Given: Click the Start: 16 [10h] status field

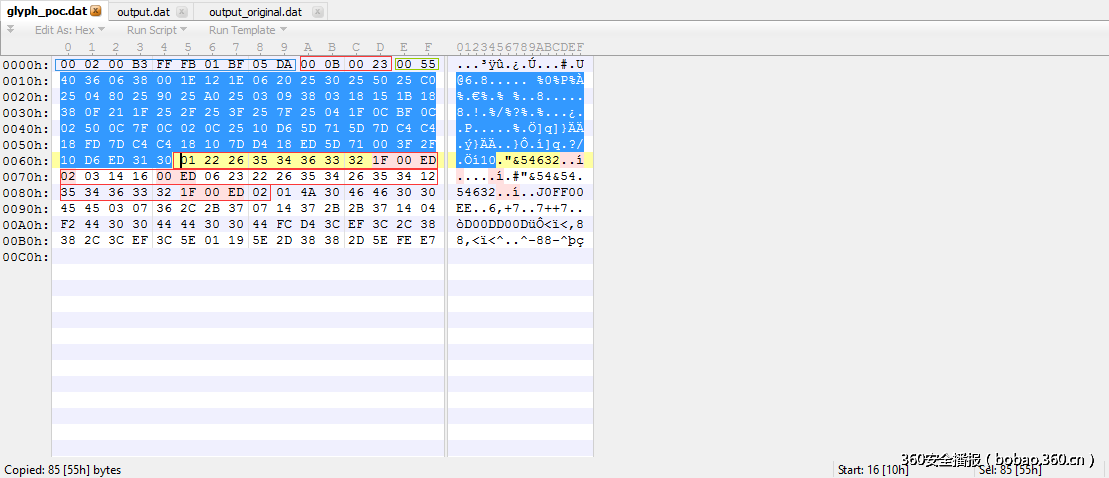Looking at the screenshot, I should [x=871, y=469].
